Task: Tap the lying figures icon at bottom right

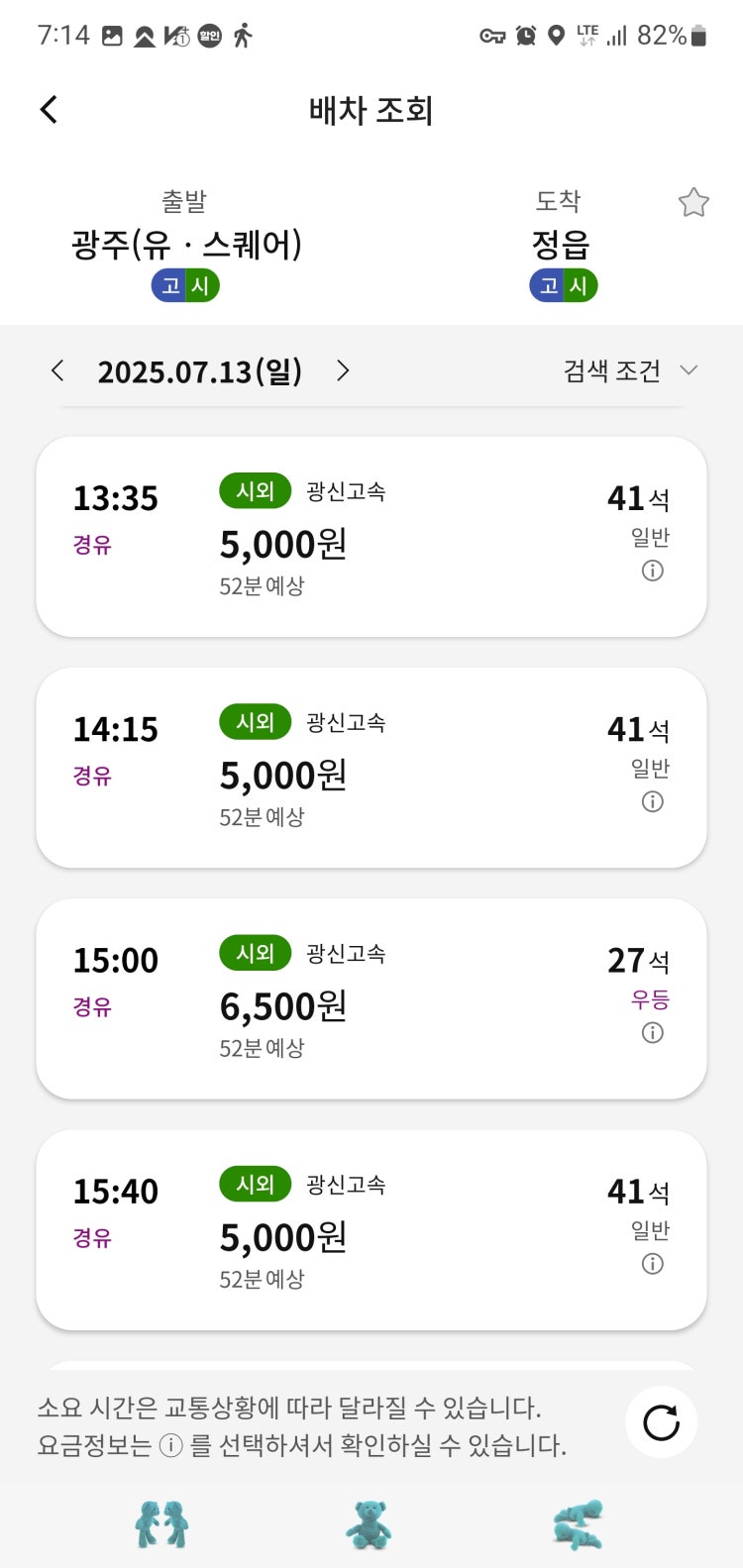Action: pyautogui.click(x=578, y=1524)
